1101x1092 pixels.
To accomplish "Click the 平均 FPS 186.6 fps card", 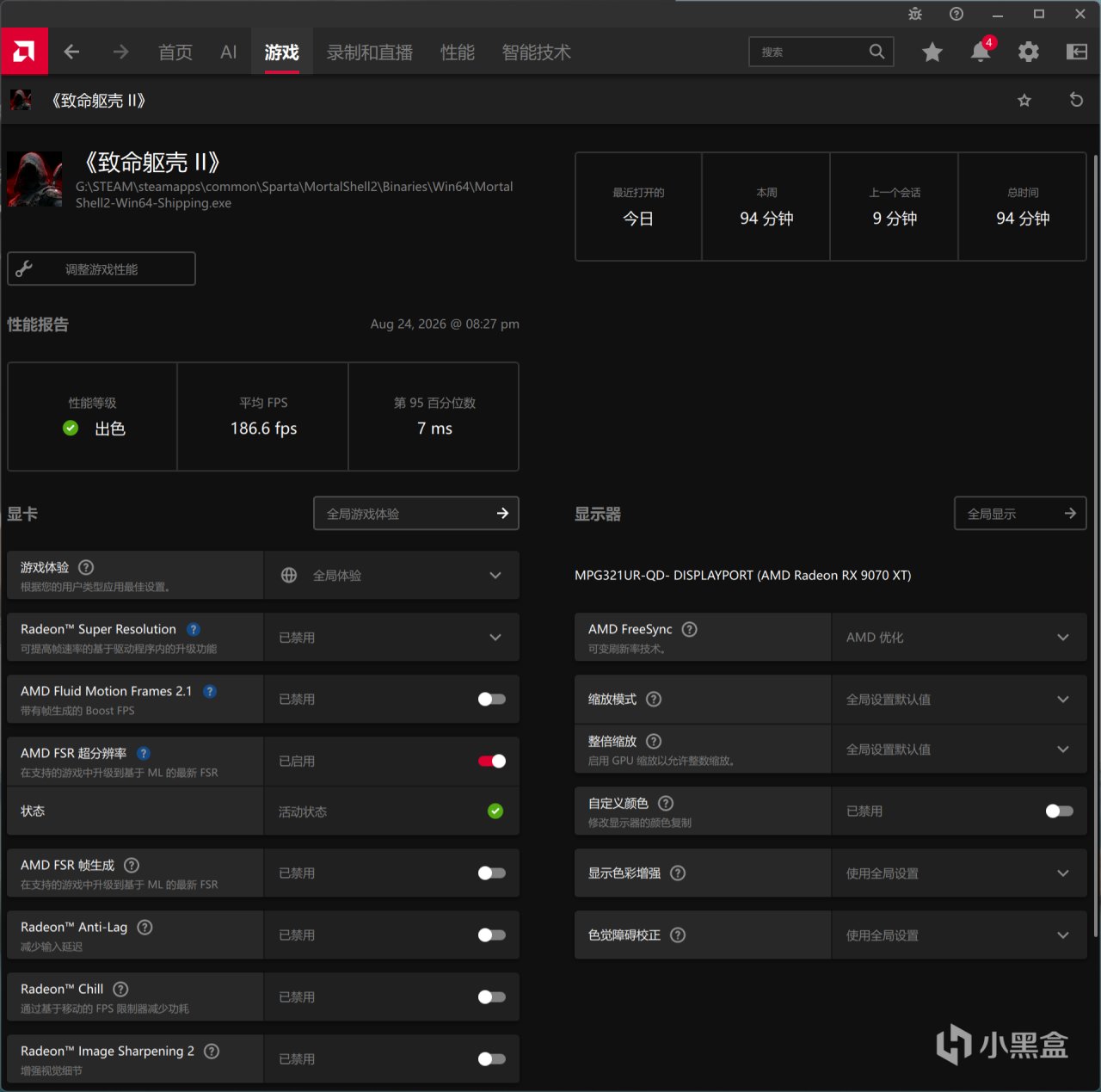I will tap(263, 416).
